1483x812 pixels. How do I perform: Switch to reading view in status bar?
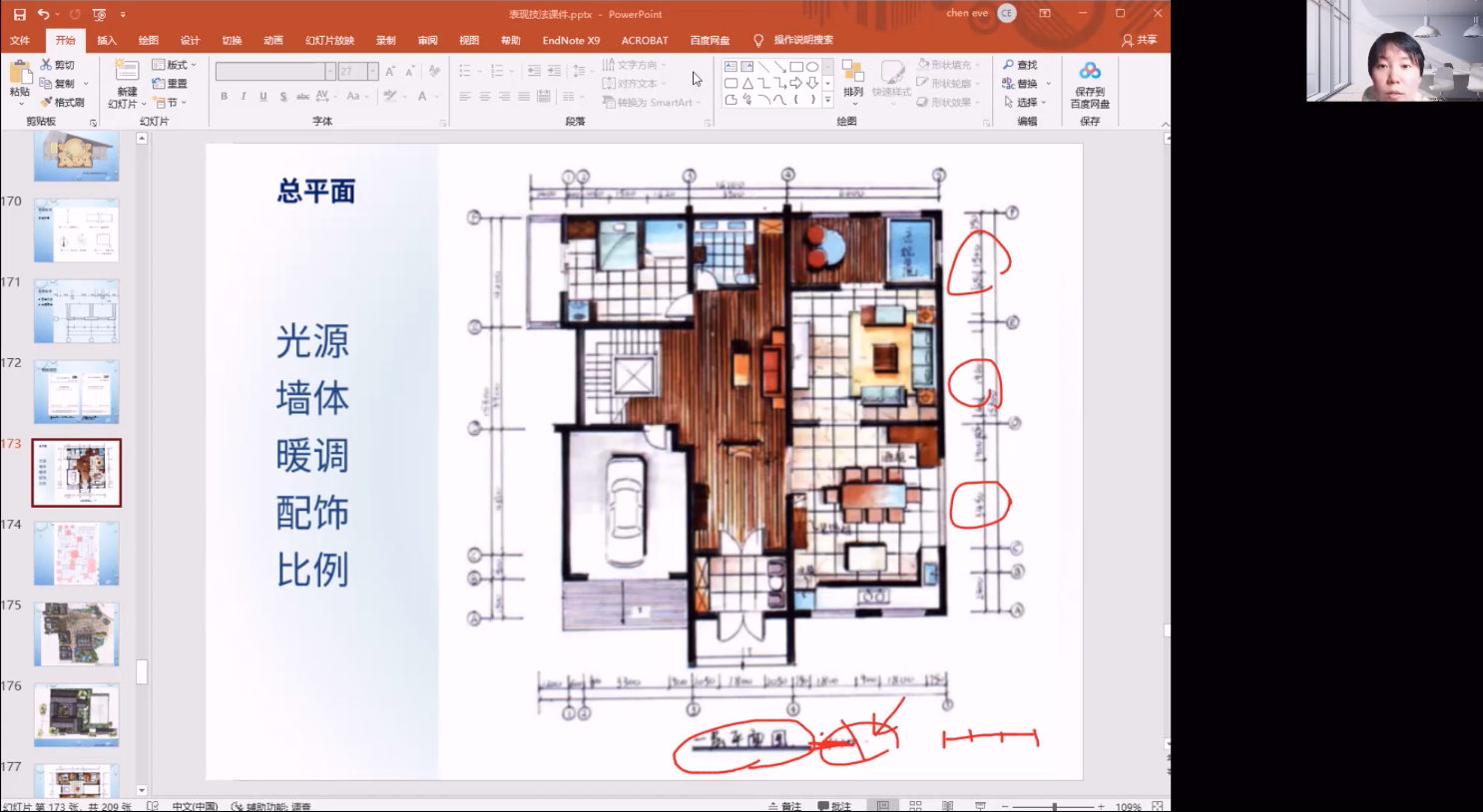click(x=947, y=805)
